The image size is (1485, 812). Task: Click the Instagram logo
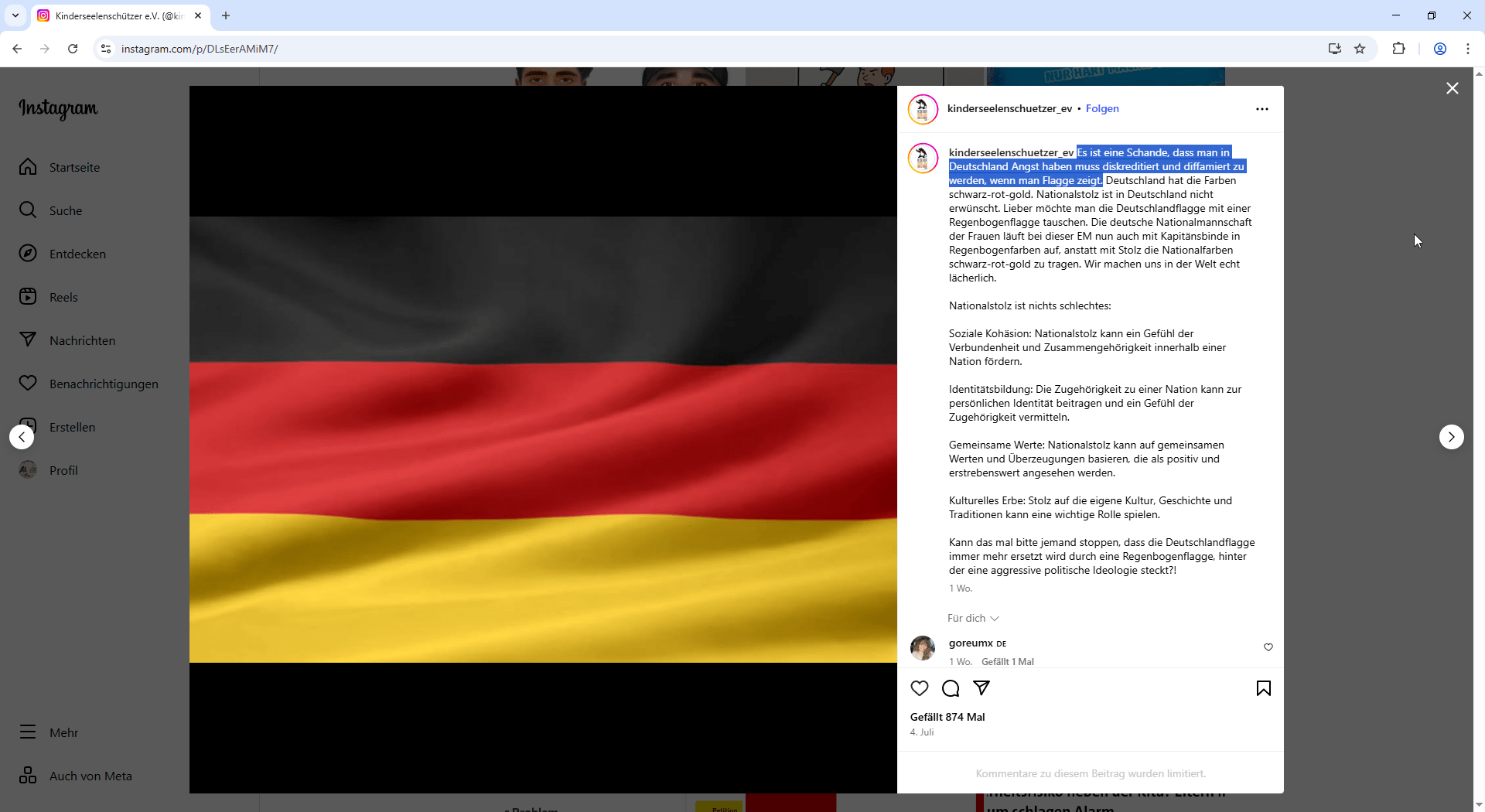tap(58, 109)
